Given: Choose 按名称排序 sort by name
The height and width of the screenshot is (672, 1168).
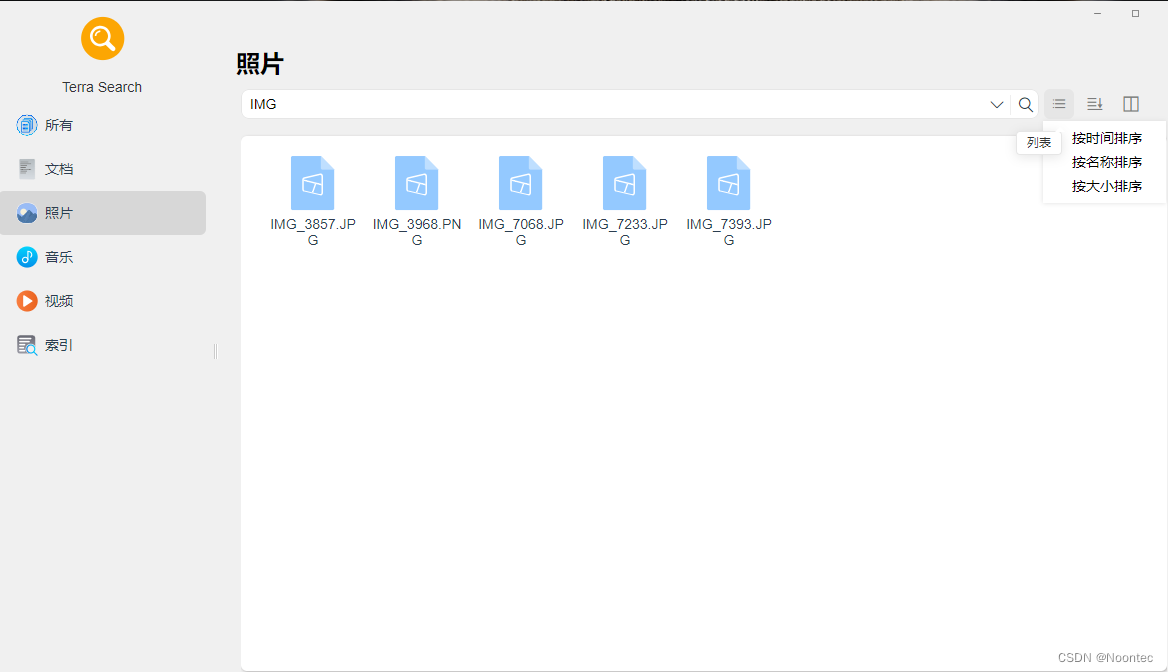Looking at the screenshot, I should tap(1106, 162).
